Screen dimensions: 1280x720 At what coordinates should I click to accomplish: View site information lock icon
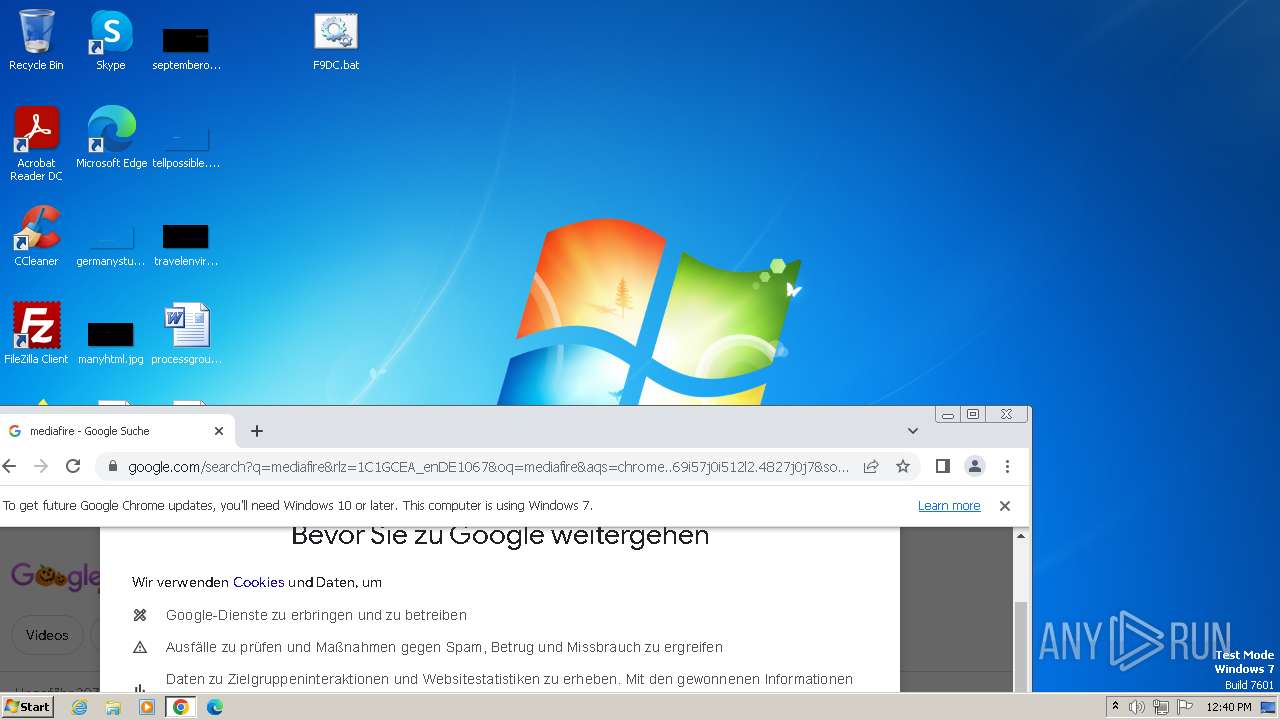coord(112,466)
